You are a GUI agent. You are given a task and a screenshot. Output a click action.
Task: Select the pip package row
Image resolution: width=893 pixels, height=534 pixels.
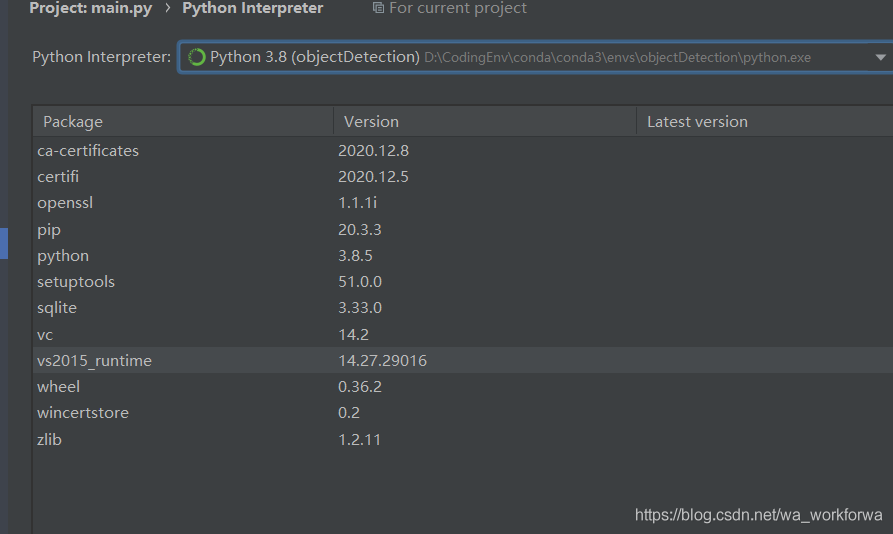463,229
